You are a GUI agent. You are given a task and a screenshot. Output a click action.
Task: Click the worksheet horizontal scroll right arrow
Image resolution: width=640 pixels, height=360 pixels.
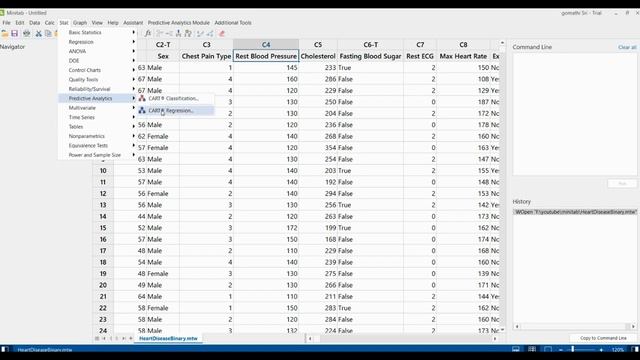click(495, 338)
